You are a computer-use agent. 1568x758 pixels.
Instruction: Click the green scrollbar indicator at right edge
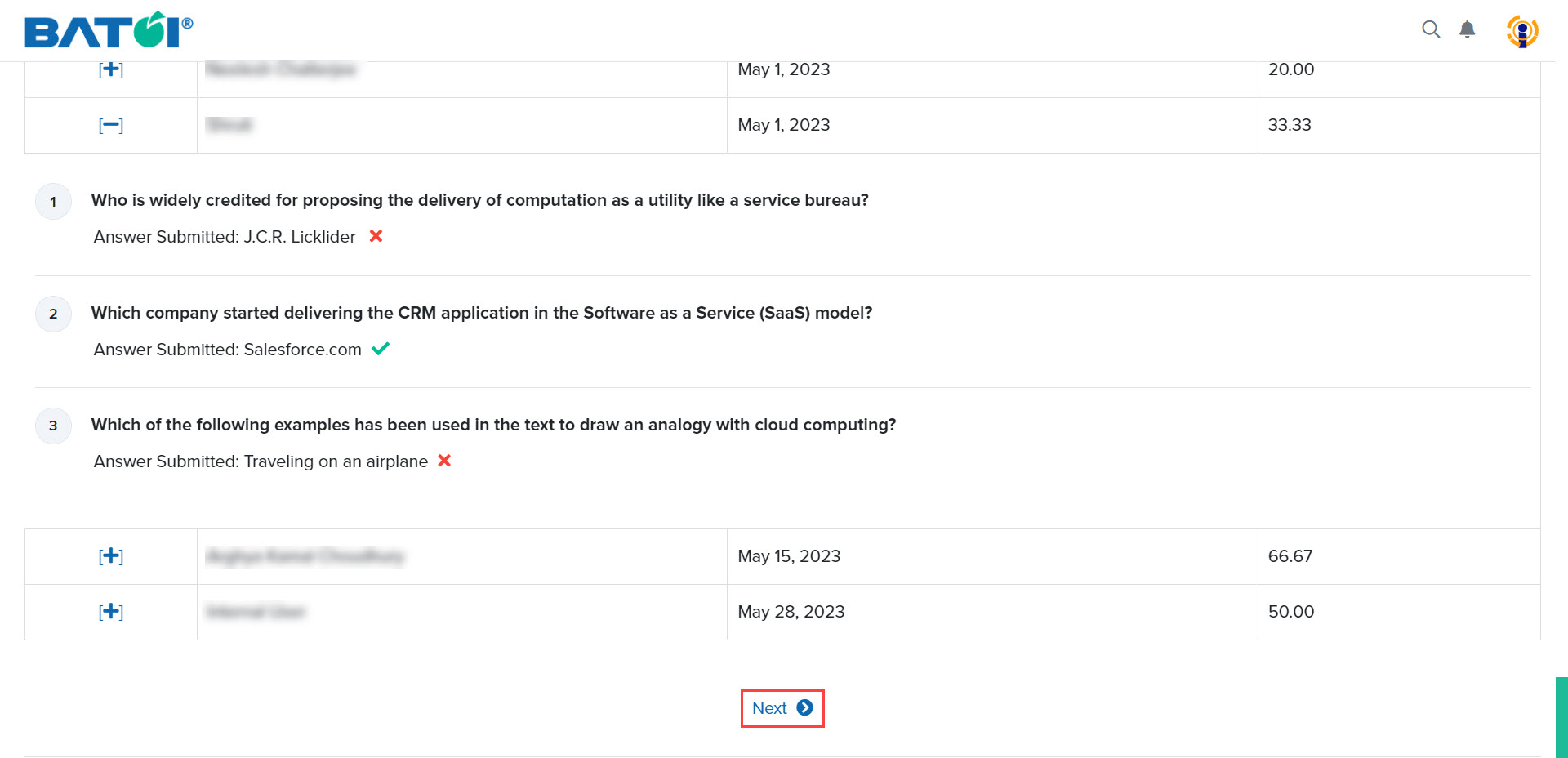pyautogui.click(x=1561, y=717)
